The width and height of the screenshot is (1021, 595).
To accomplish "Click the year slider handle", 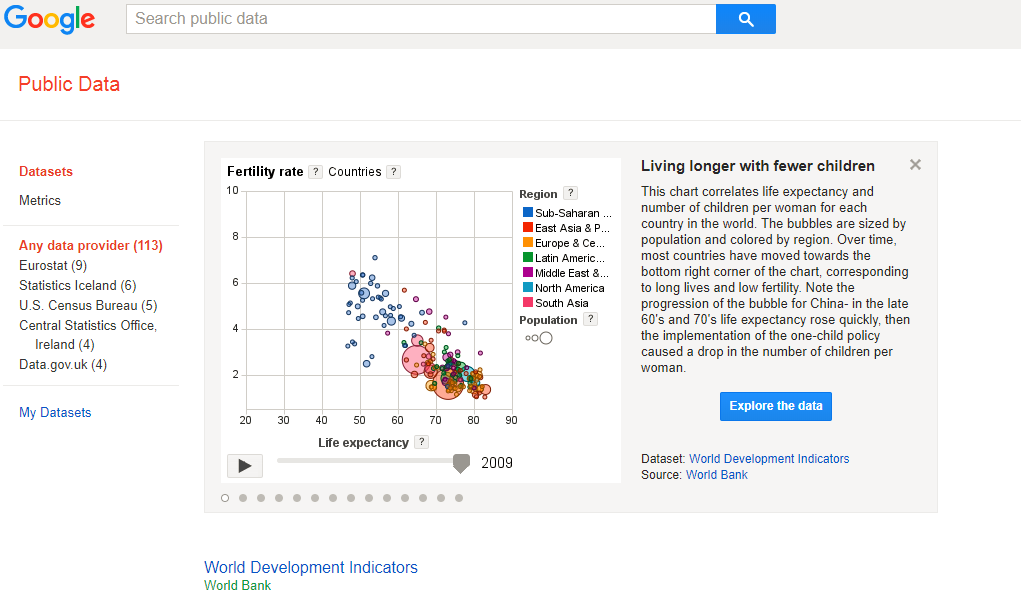I will pos(461,464).
